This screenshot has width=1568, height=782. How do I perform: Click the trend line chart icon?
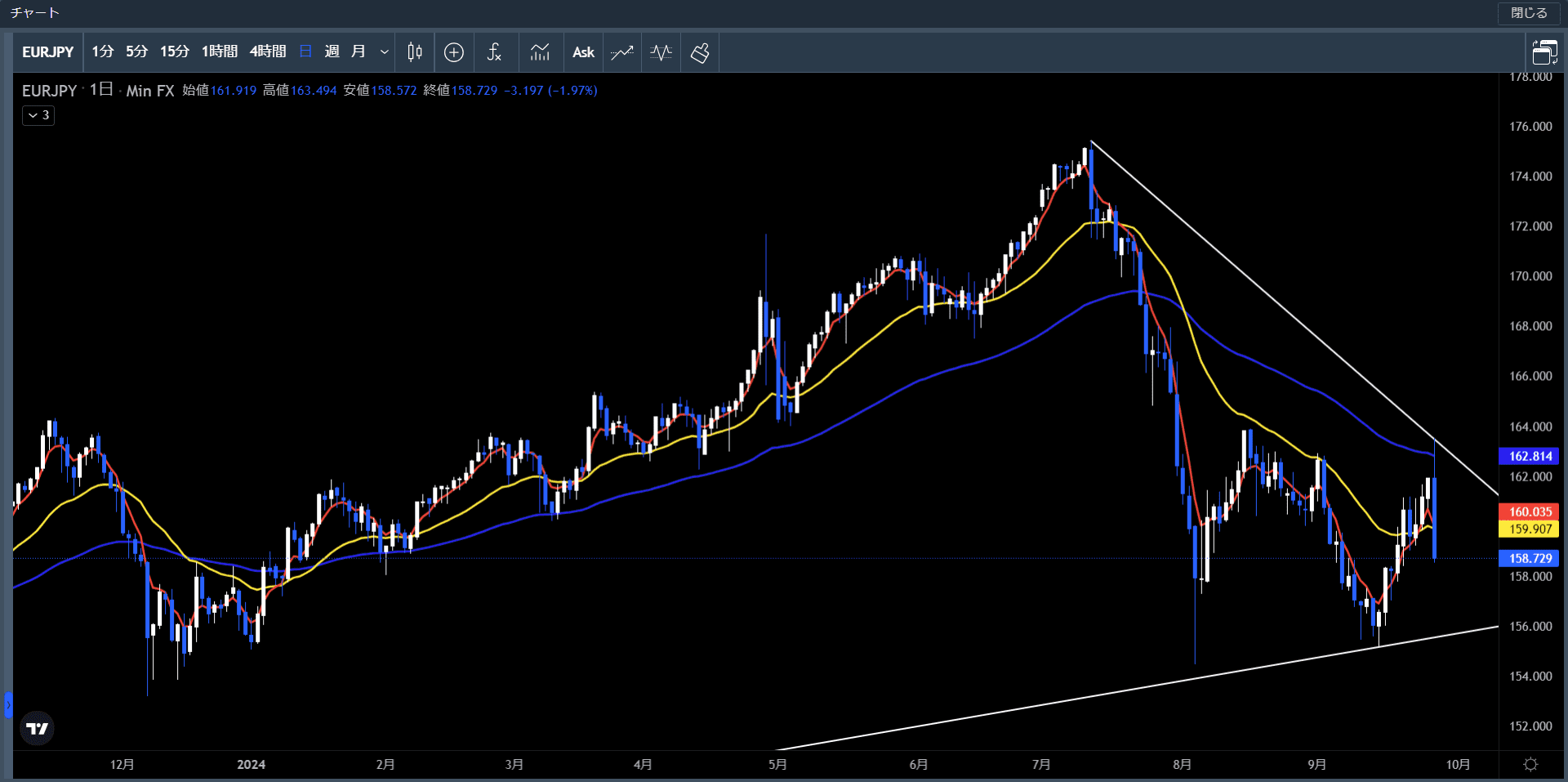click(622, 52)
